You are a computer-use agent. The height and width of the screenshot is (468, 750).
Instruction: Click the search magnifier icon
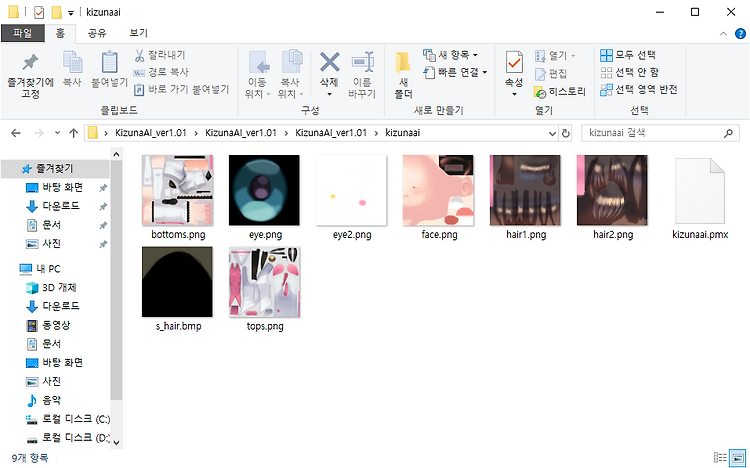point(728,133)
